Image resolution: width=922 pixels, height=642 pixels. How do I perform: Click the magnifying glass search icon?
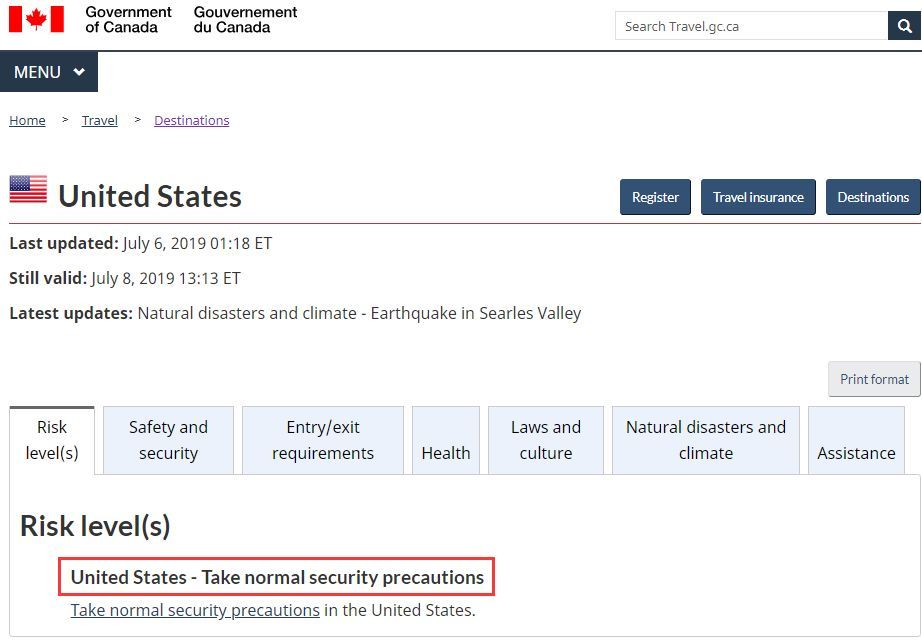[904, 26]
